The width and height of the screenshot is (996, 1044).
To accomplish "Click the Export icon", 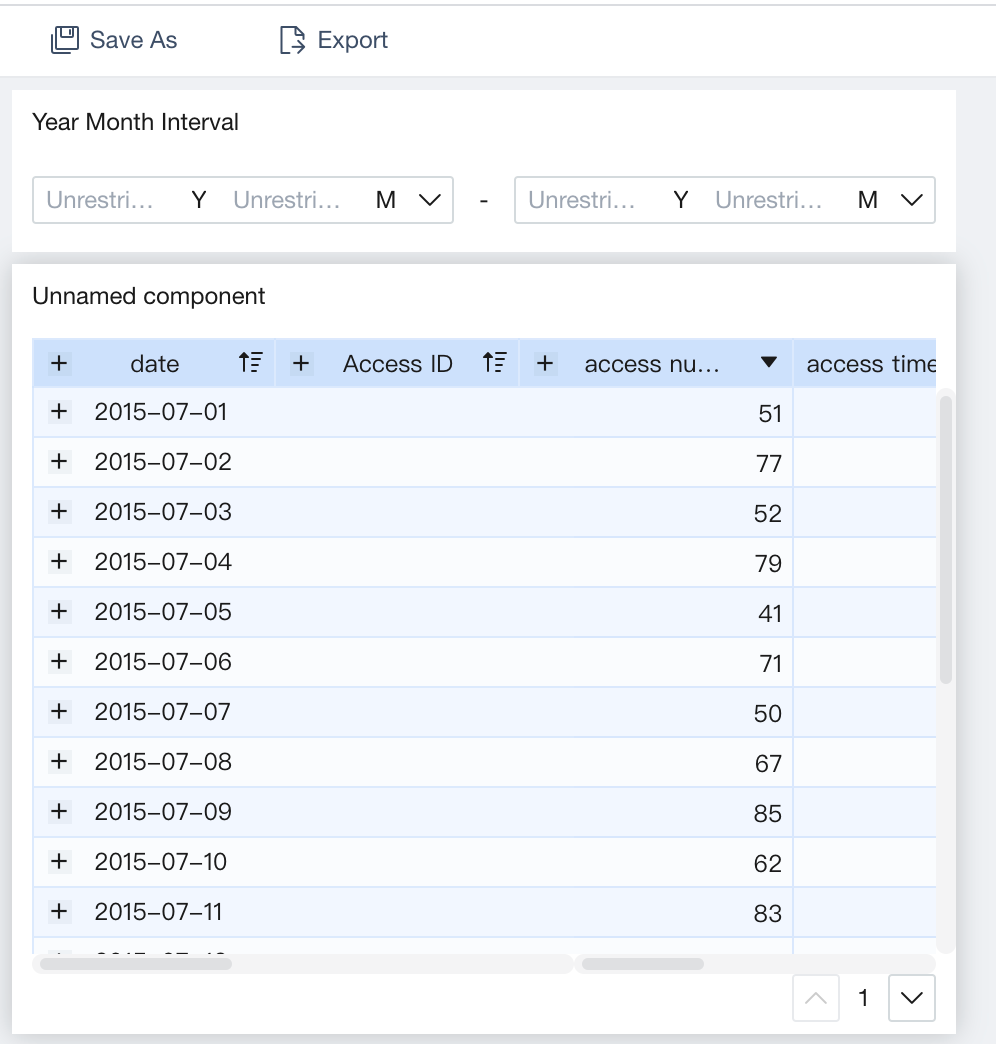I will pyautogui.click(x=292, y=40).
